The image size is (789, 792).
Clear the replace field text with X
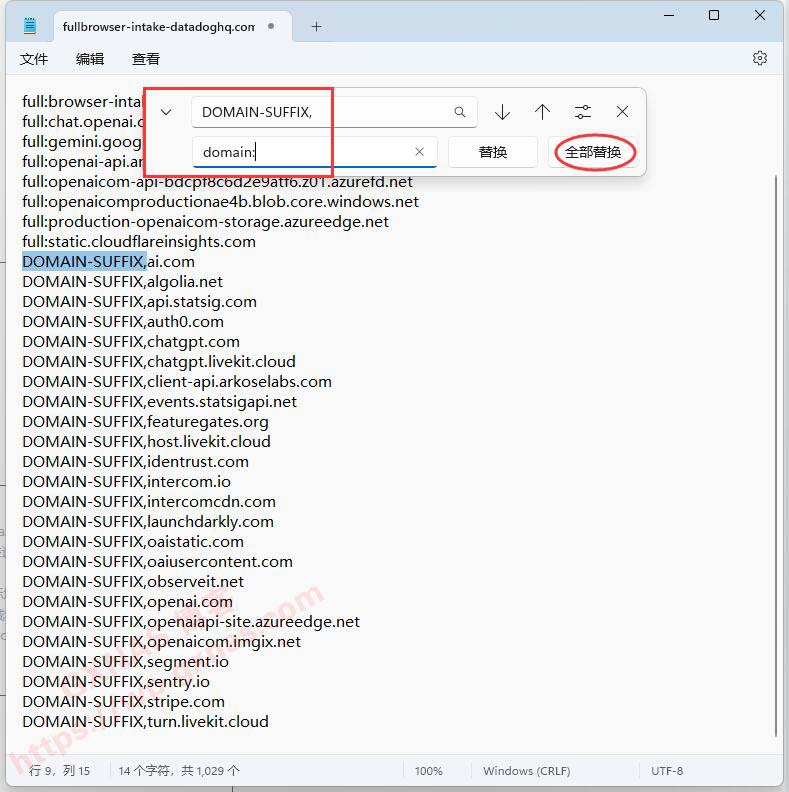420,152
